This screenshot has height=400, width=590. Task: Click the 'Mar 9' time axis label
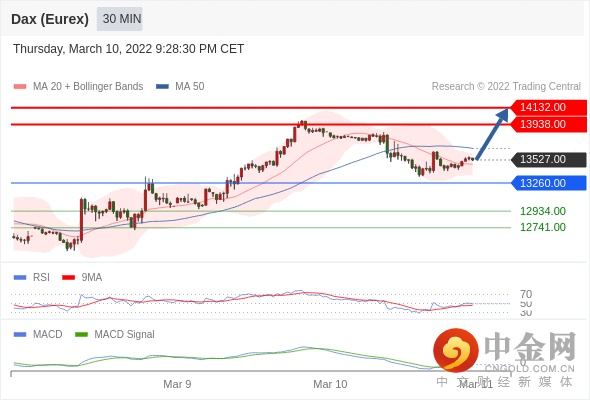click(177, 384)
